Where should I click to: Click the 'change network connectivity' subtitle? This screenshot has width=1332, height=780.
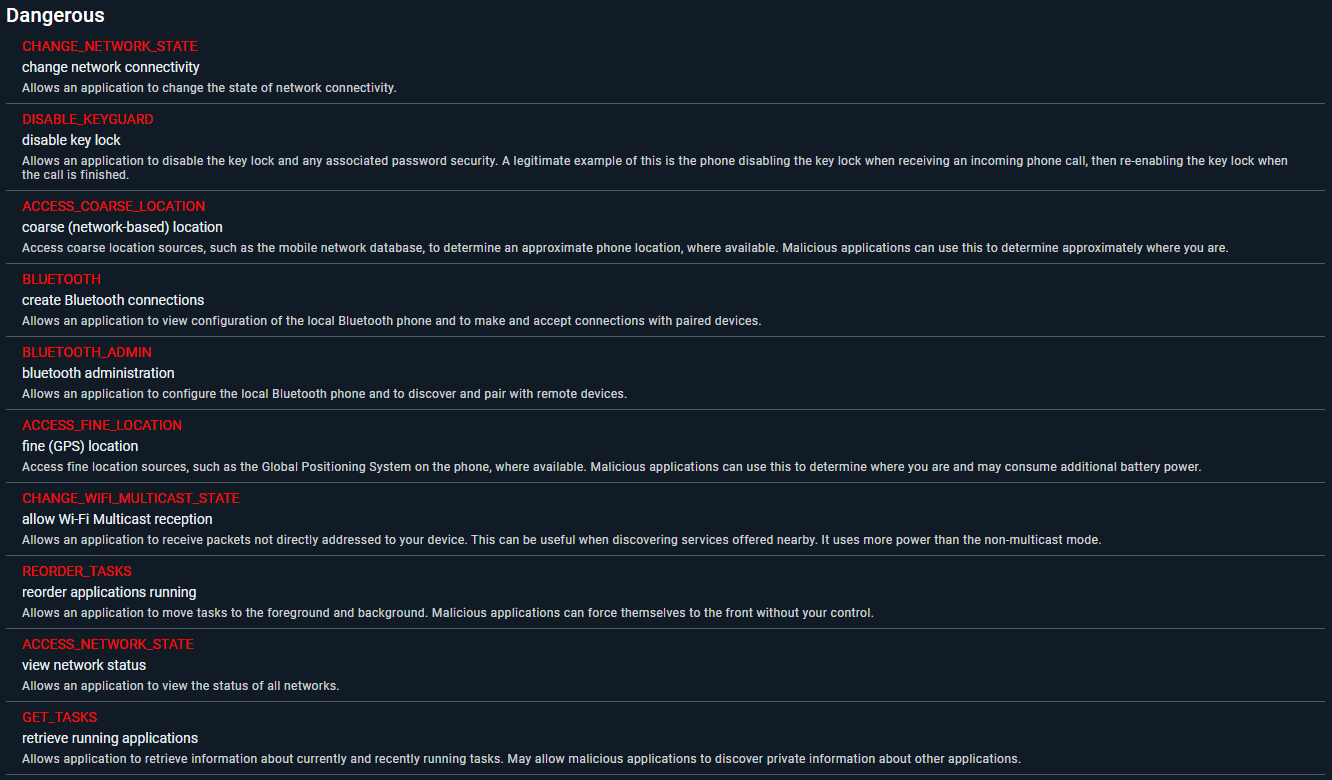pos(111,67)
